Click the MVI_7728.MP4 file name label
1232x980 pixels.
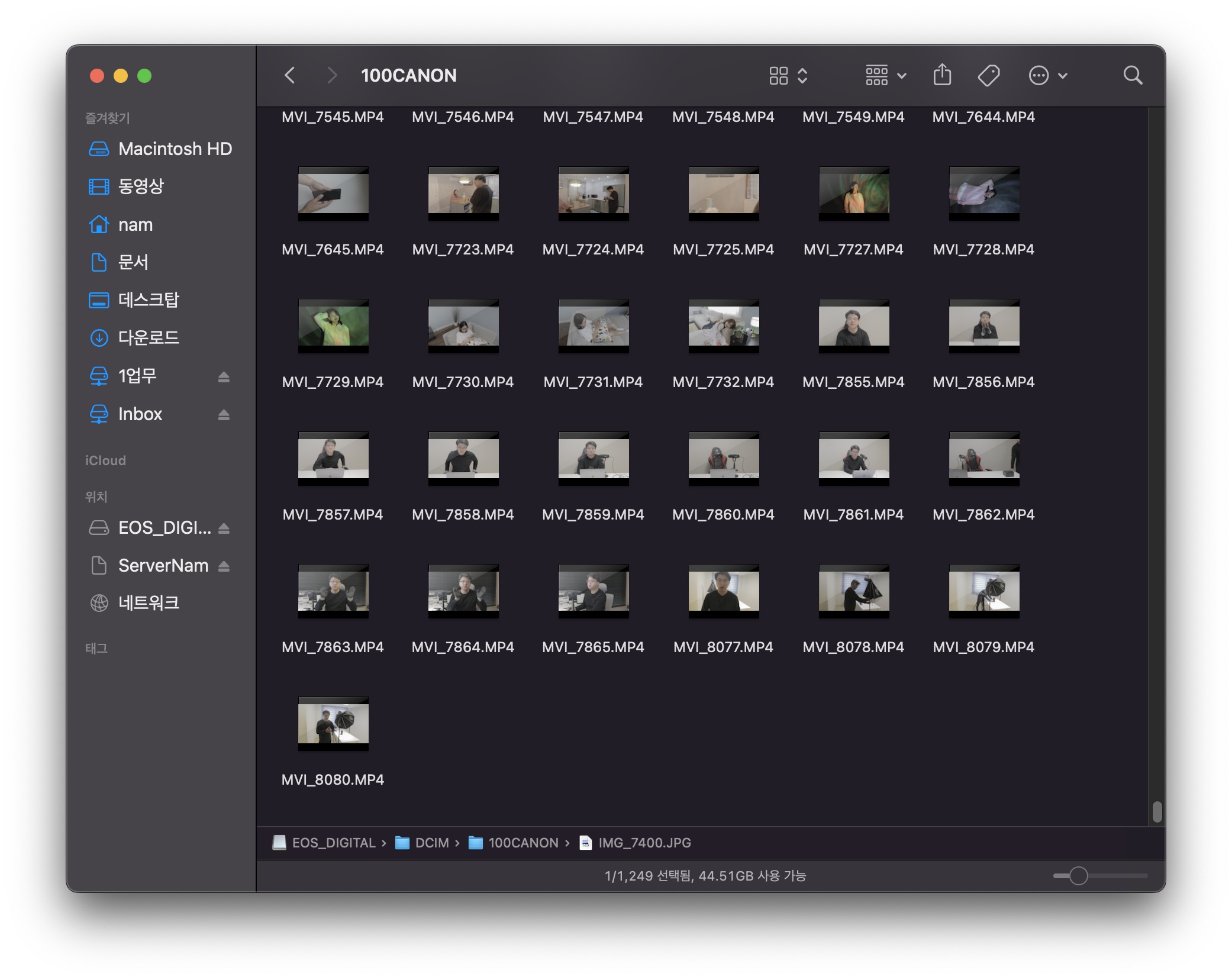click(983, 249)
